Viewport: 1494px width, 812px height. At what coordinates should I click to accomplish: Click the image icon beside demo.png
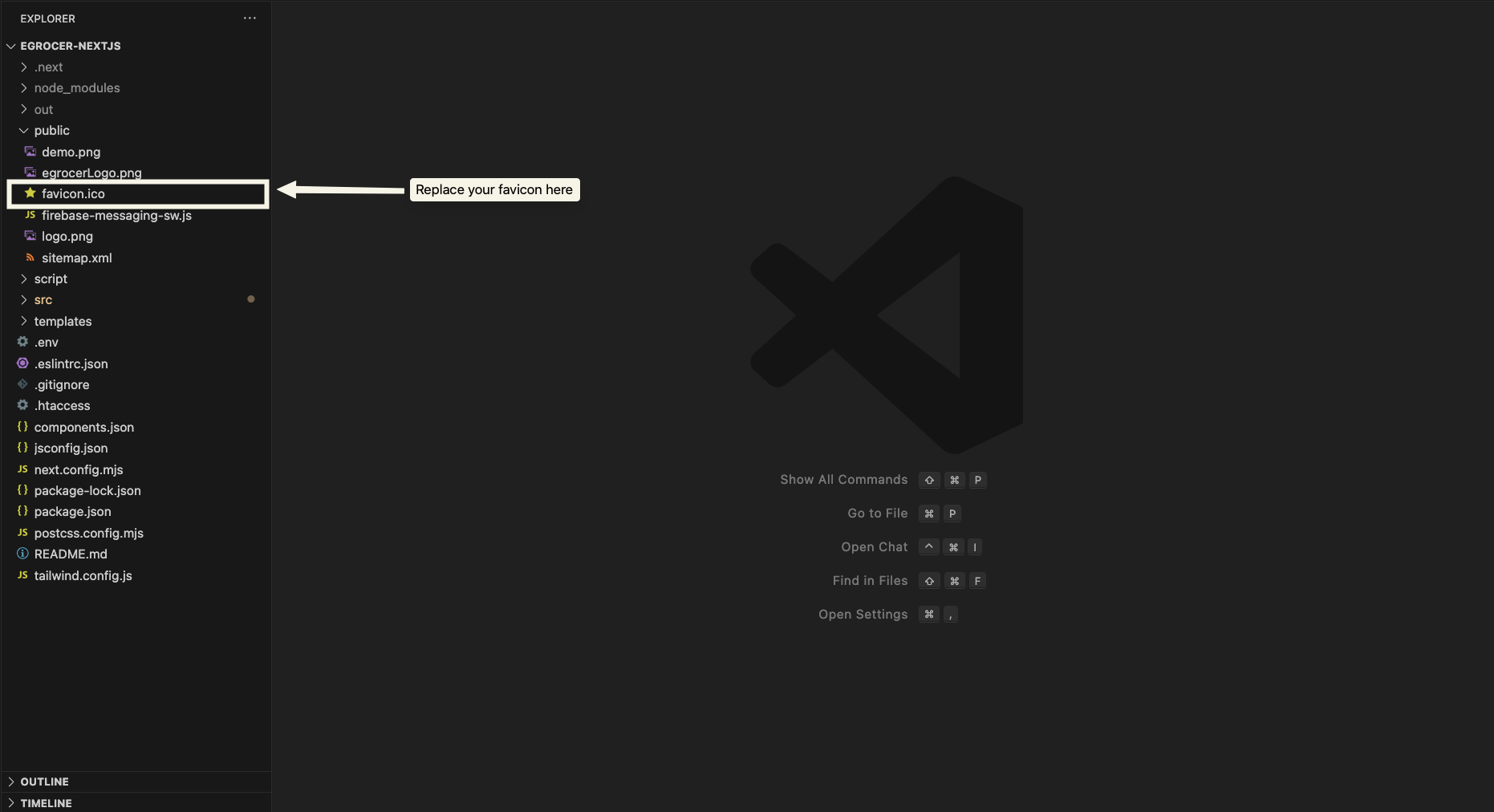click(x=30, y=152)
